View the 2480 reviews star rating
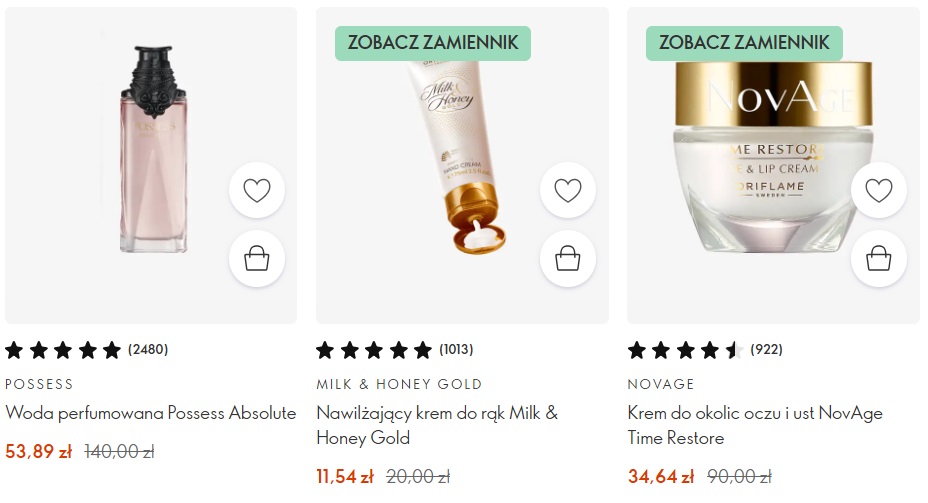The width and height of the screenshot is (928, 503). pyautogui.click(x=86, y=350)
